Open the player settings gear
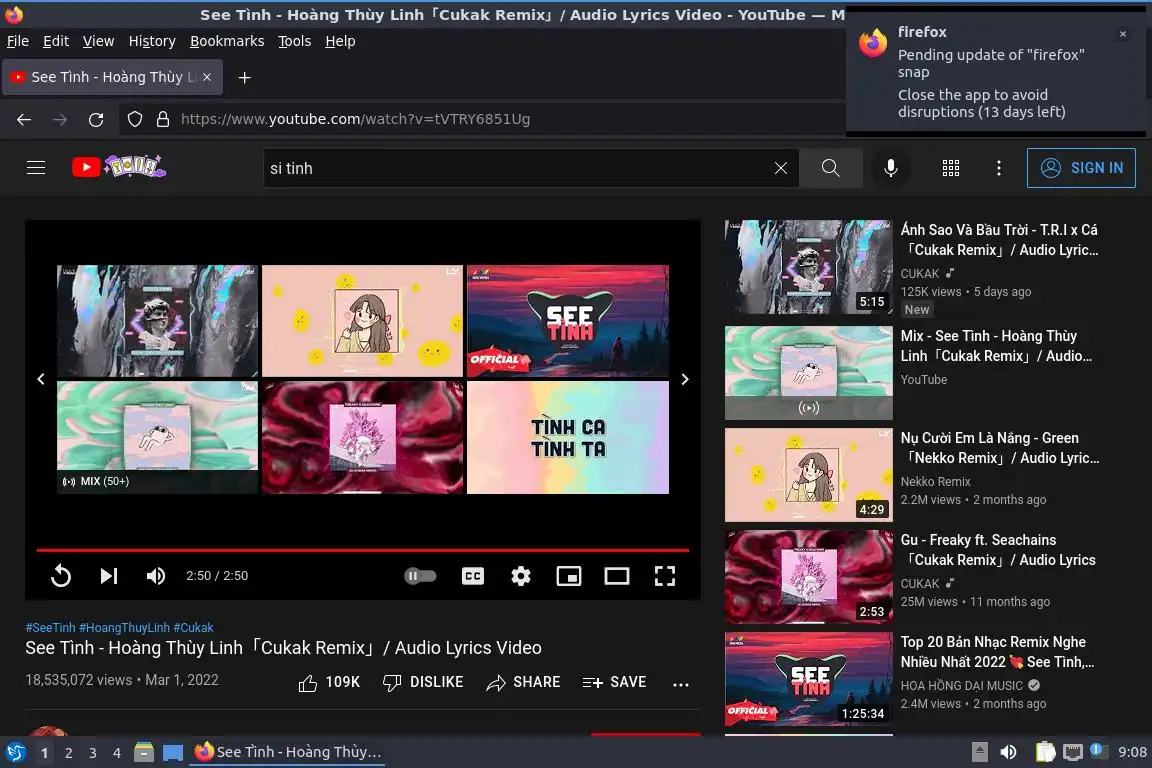The image size is (1152, 768). (x=521, y=575)
